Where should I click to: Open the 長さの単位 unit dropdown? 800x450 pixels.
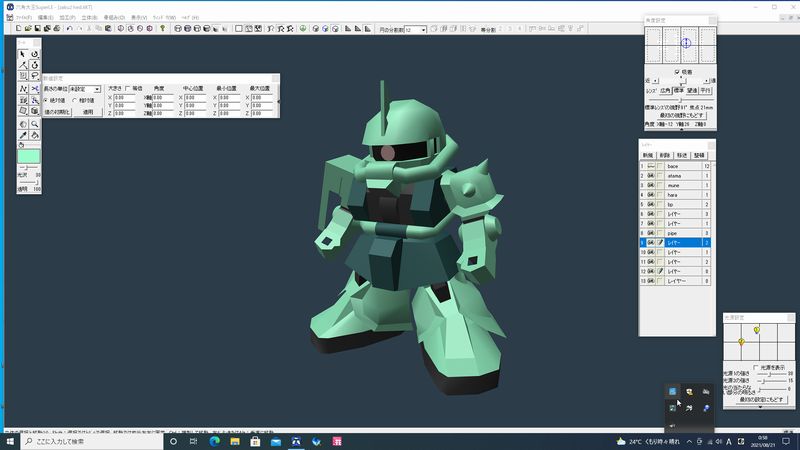(97, 89)
